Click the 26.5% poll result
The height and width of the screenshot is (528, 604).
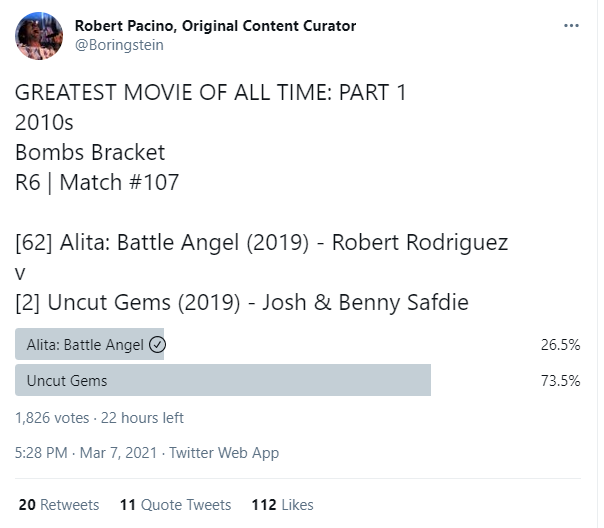(560, 345)
